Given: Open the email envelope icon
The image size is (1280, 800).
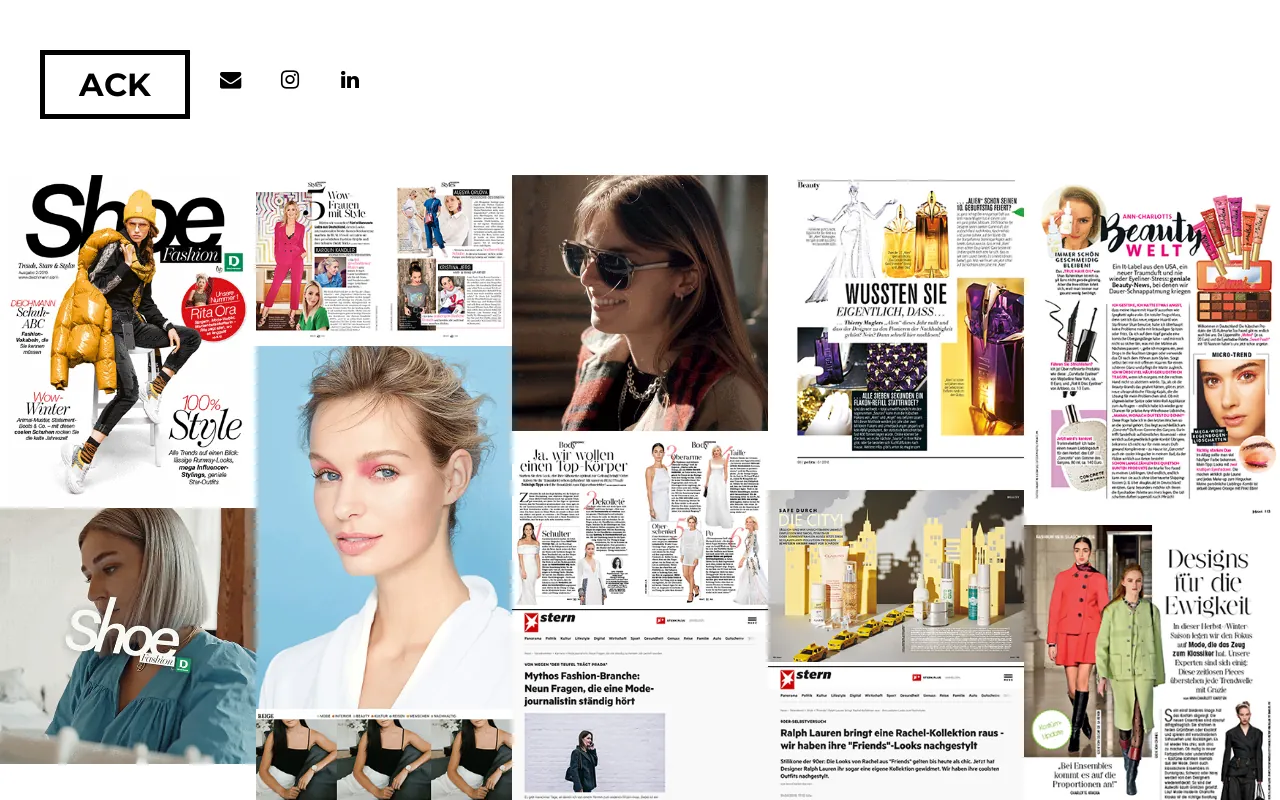Looking at the screenshot, I should (230, 80).
